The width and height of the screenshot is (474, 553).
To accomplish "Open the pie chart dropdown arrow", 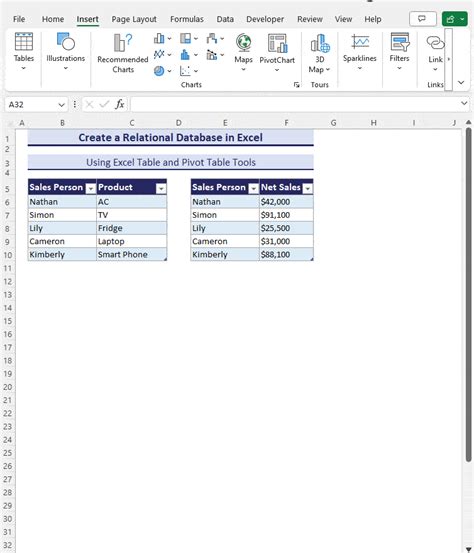I will coord(169,71).
